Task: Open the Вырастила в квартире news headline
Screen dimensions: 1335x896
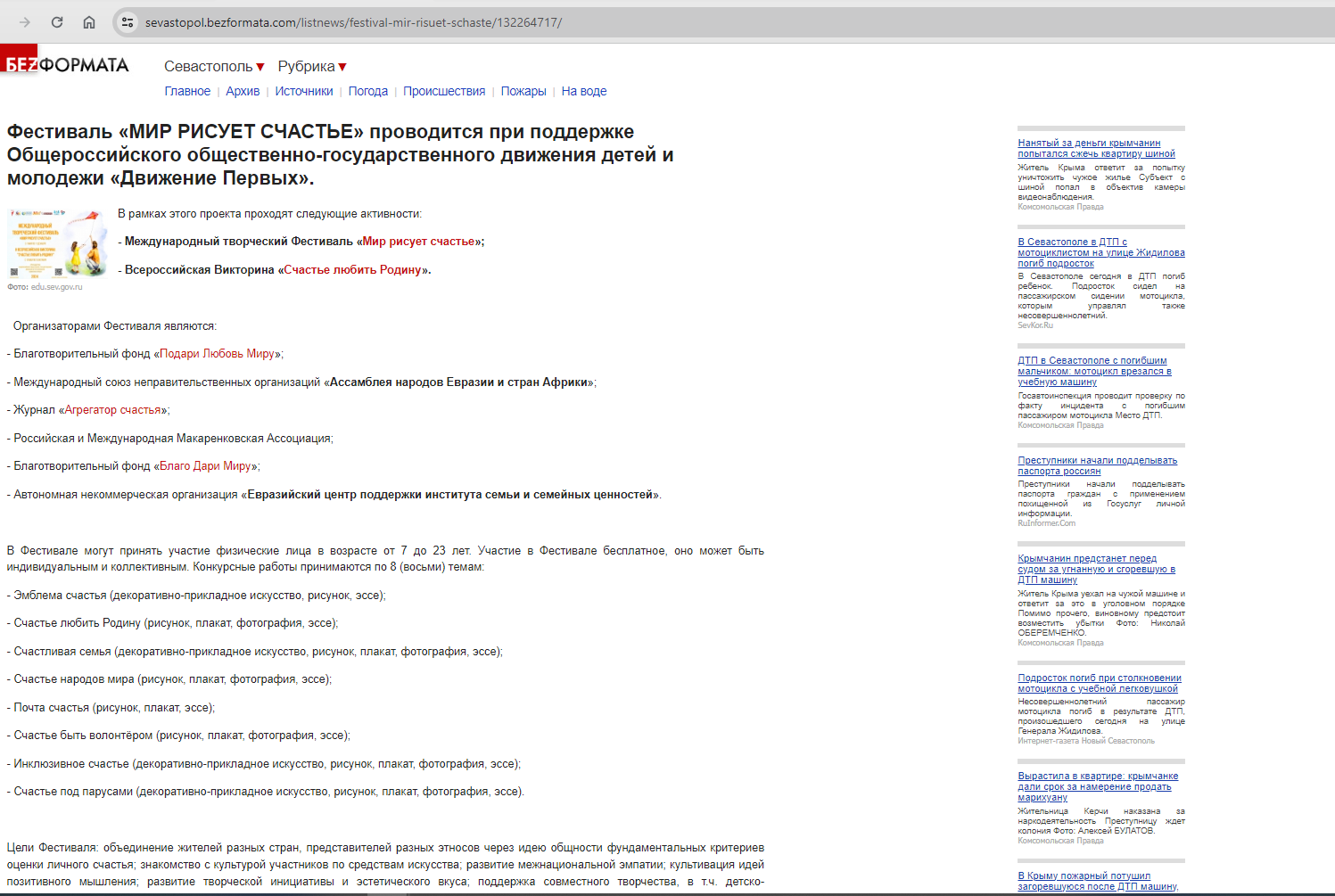Action: tap(1098, 786)
